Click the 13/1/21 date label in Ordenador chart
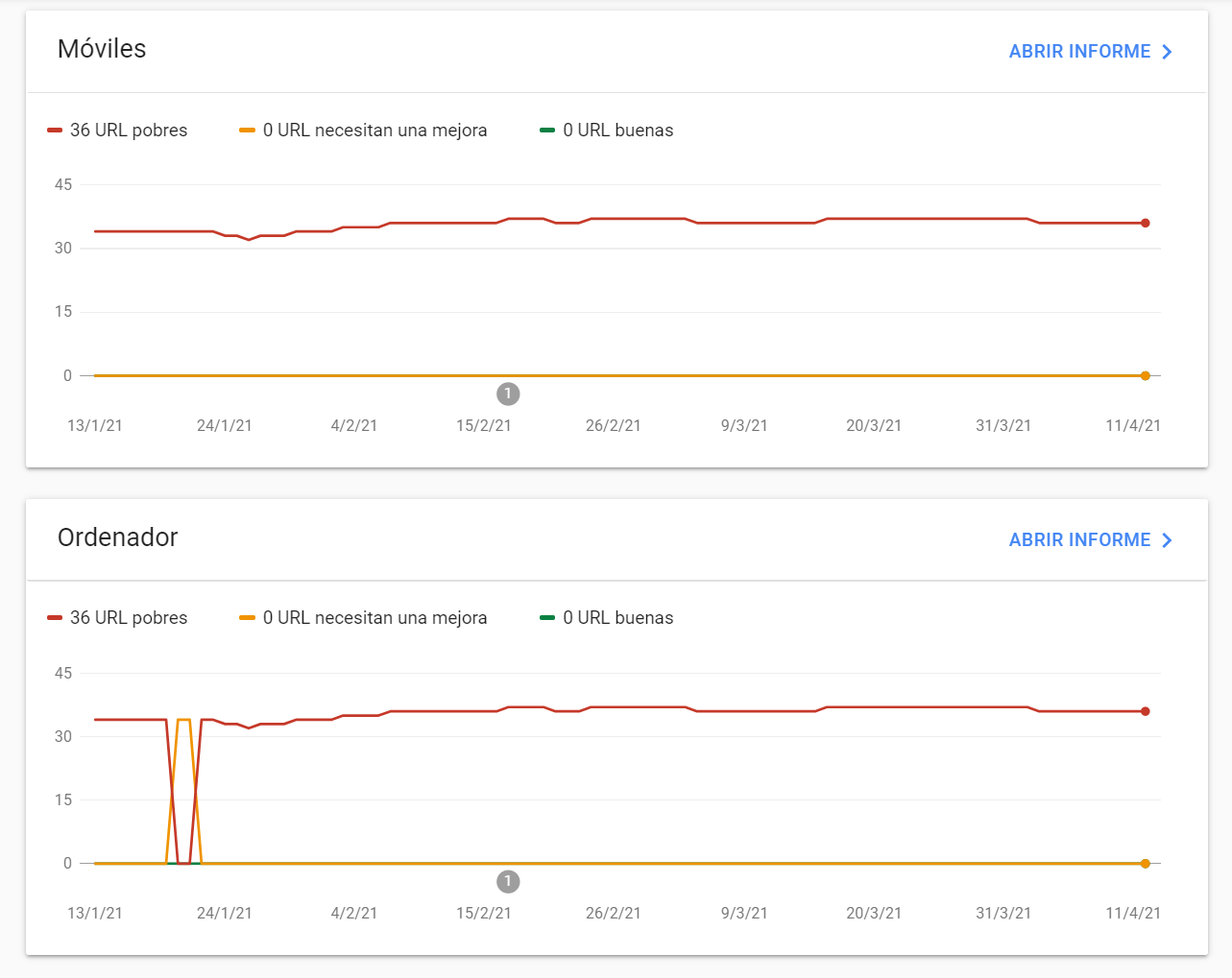 pyautogui.click(x=95, y=913)
